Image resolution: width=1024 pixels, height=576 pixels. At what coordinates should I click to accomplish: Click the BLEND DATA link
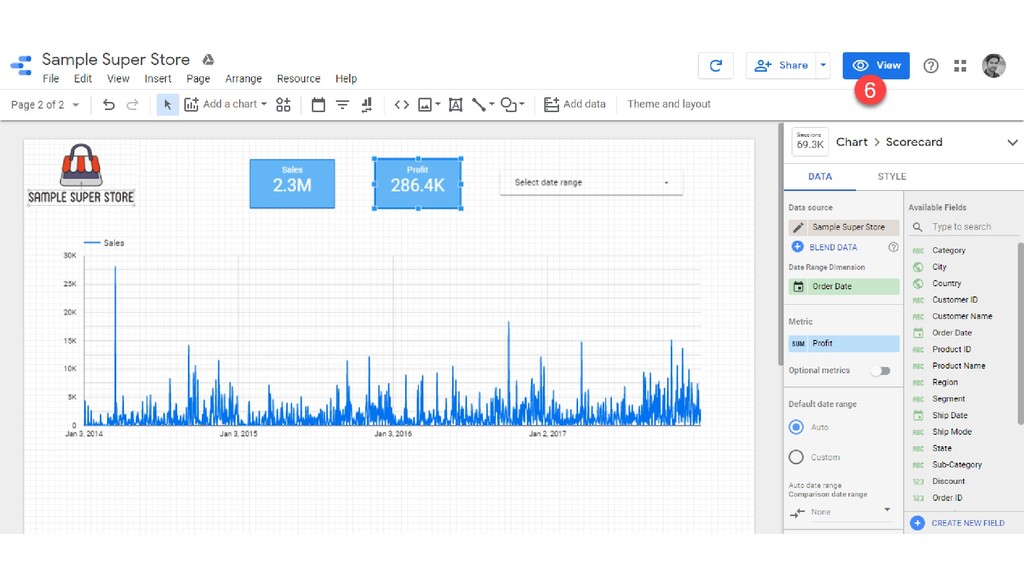pyautogui.click(x=832, y=247)
